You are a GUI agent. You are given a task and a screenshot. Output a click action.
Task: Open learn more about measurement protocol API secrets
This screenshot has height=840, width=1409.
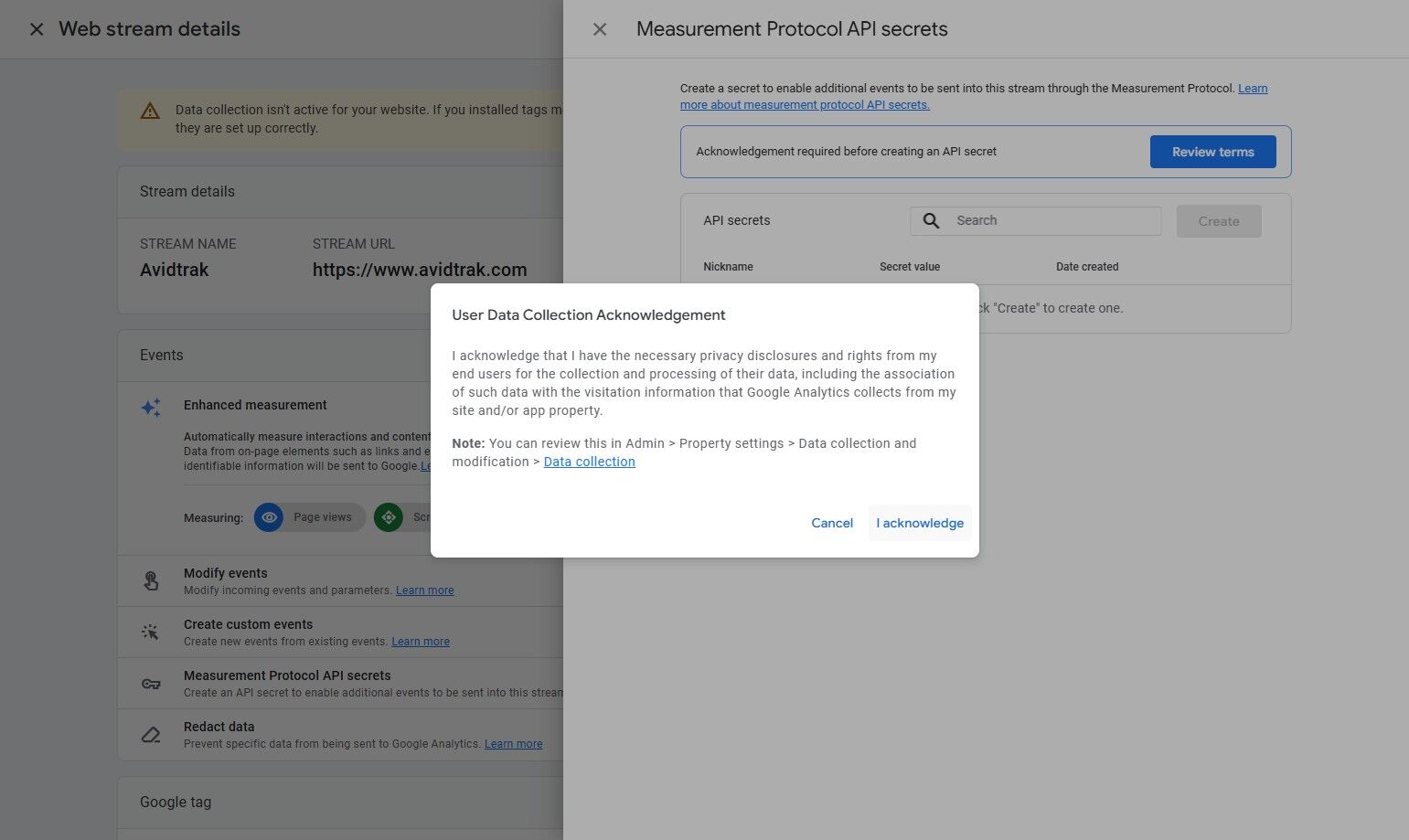[804, 103]
